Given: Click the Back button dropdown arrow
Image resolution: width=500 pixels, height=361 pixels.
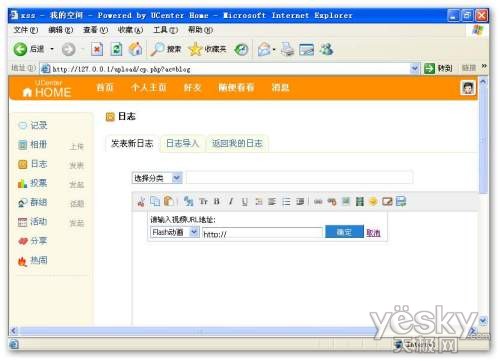Looking at the screenshot, I should pyautogui.click(x=52, y=49).
